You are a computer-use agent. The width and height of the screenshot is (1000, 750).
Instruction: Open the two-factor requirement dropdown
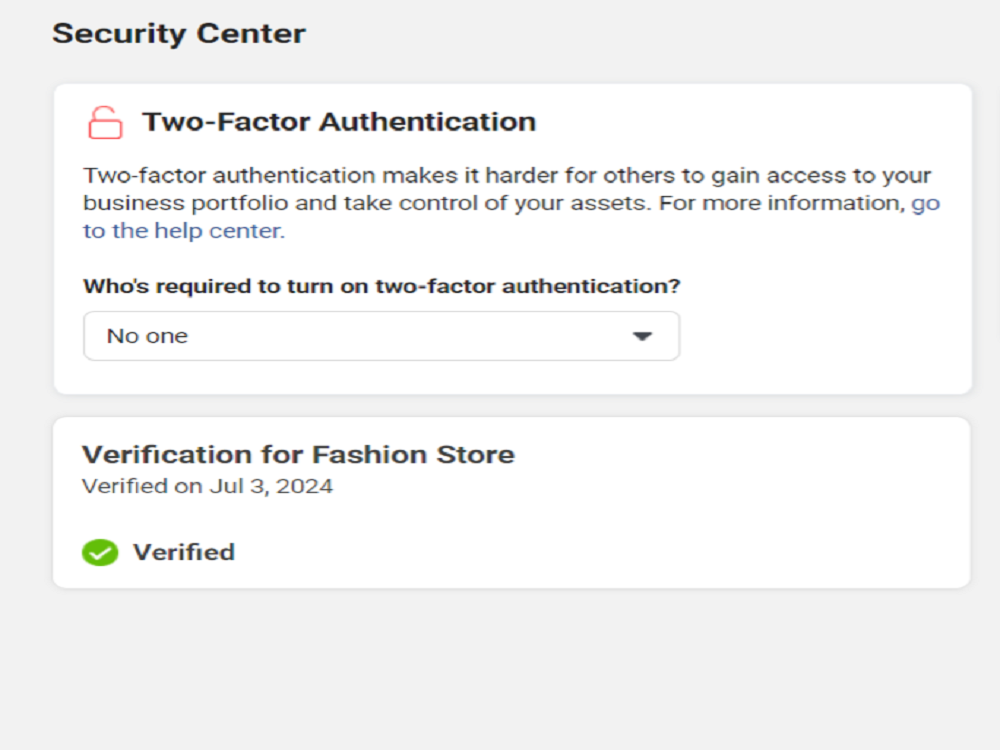coord(381,336)
